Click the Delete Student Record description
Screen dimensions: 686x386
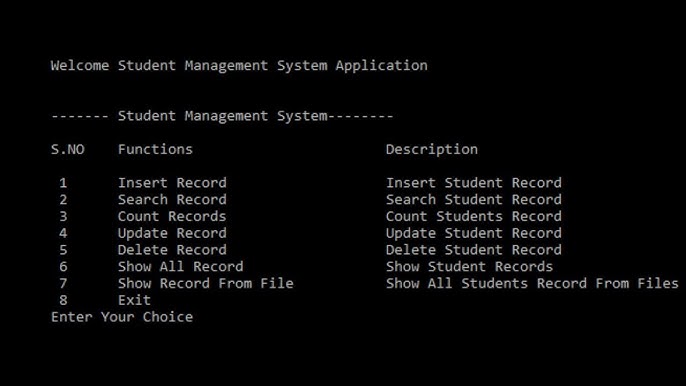tap(473, 250)
